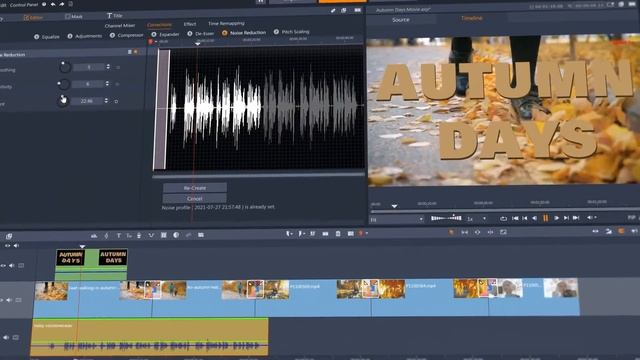This screenshot has height=360, width=640.
Task: Enable the Adjustments section toggle
Action: (x=70, y=36)
